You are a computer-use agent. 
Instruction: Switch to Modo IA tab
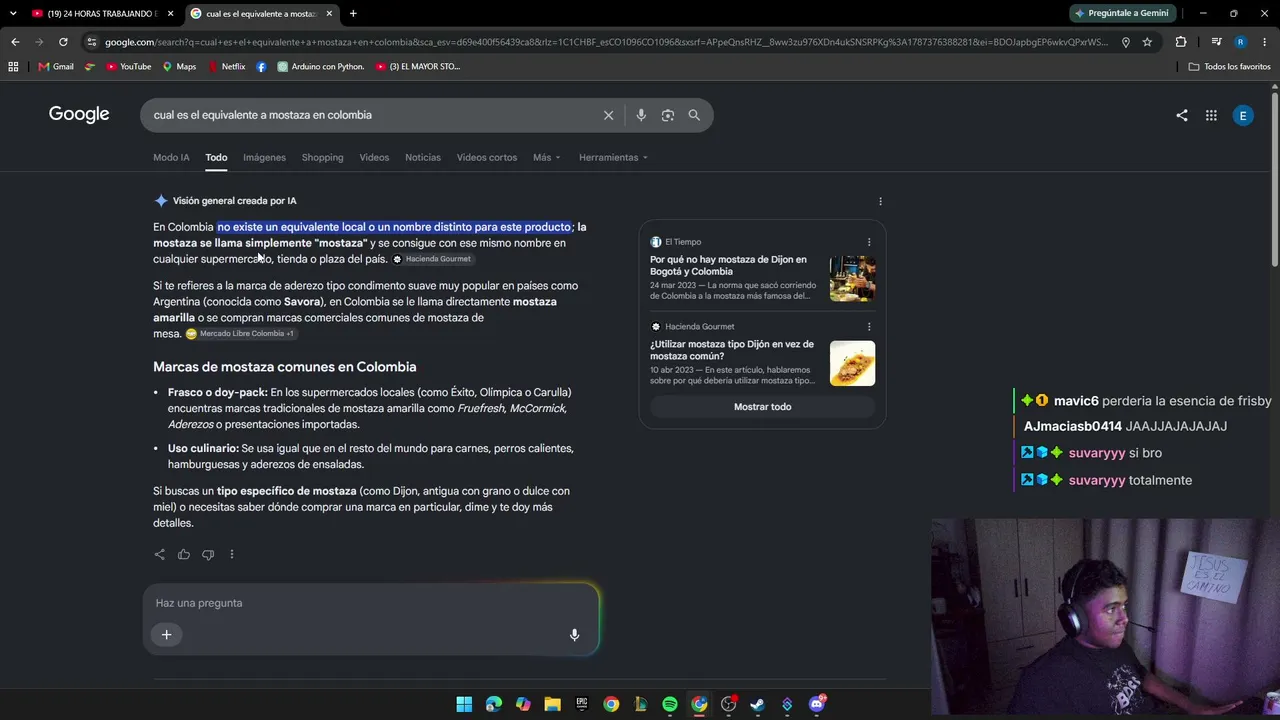click(x=171, y=158)
